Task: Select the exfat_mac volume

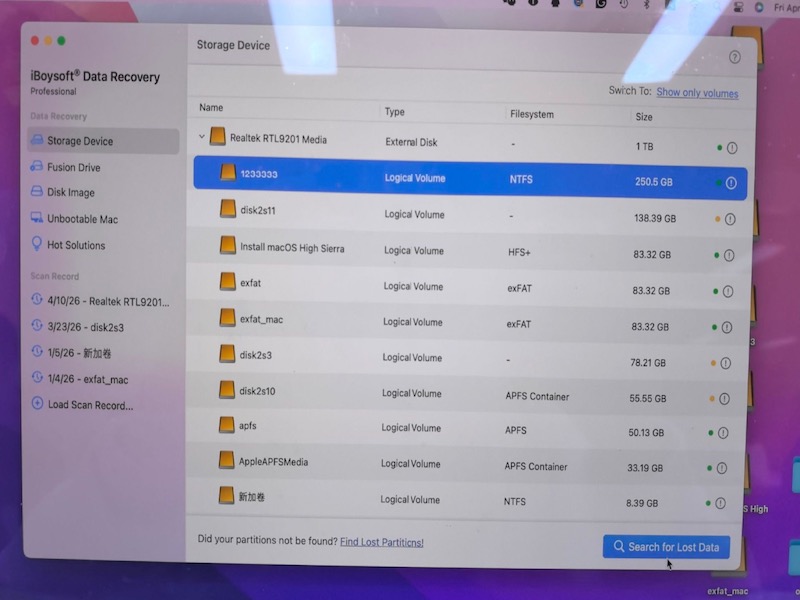Action: pyautogui.click(x=467, y=322)
